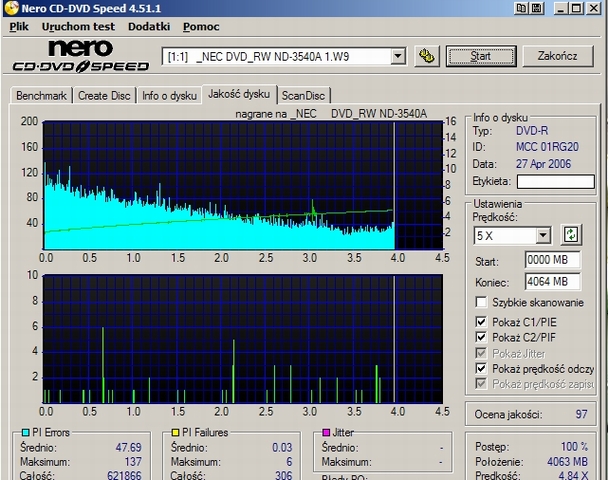The image size is (608, 480).
Task: Open the Plik menu
Action: pyautogui.click(x=19, y=26)
